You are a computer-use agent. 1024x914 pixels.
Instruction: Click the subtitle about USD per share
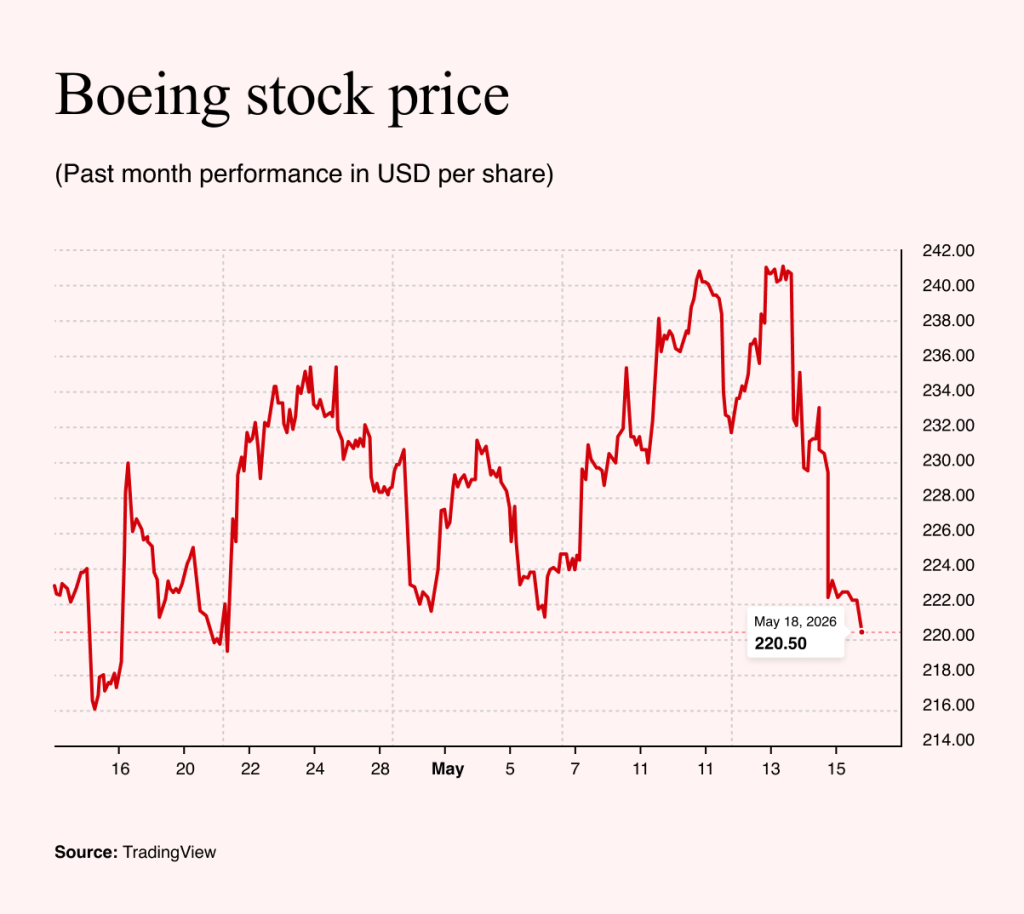coord(304,174)
